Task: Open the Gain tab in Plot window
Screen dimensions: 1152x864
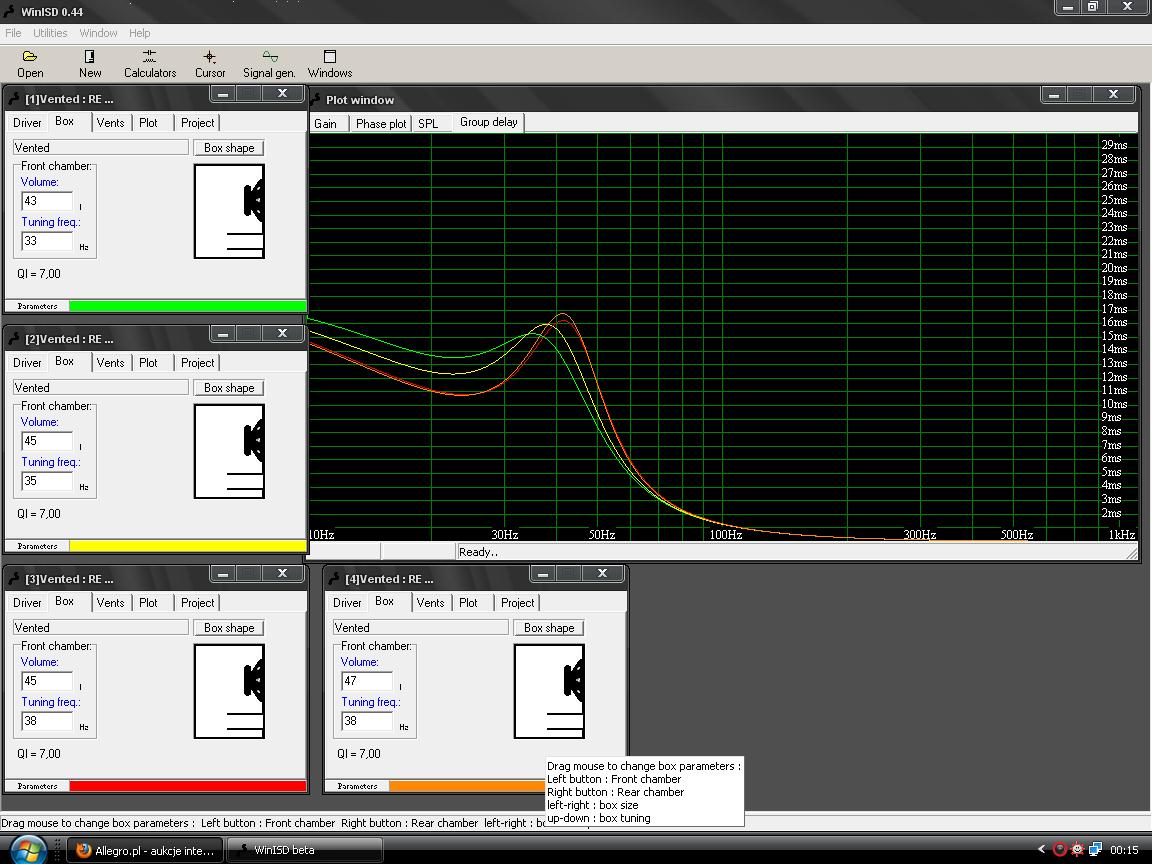Action: click(326, 124)
